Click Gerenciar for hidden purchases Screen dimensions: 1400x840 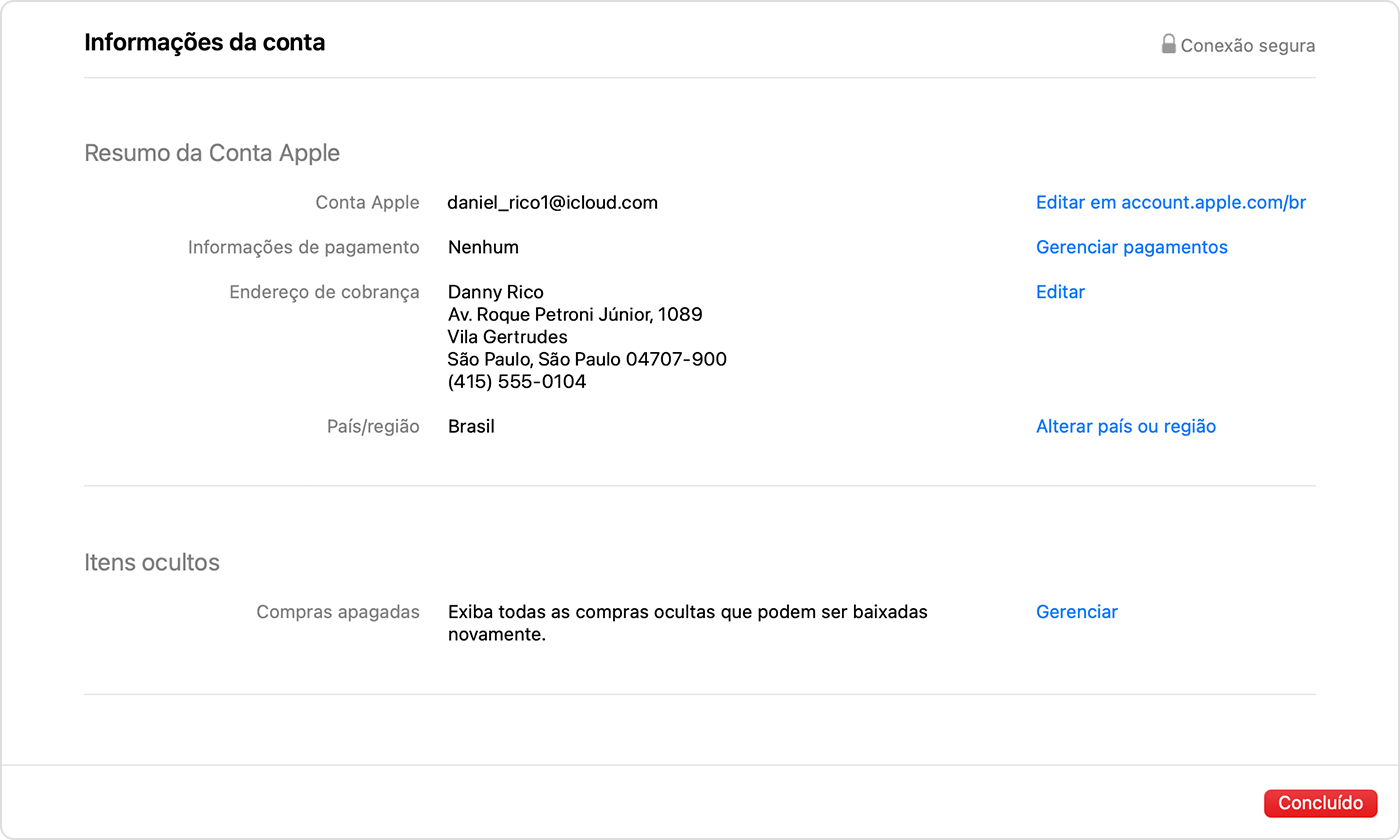point(1077,612)
